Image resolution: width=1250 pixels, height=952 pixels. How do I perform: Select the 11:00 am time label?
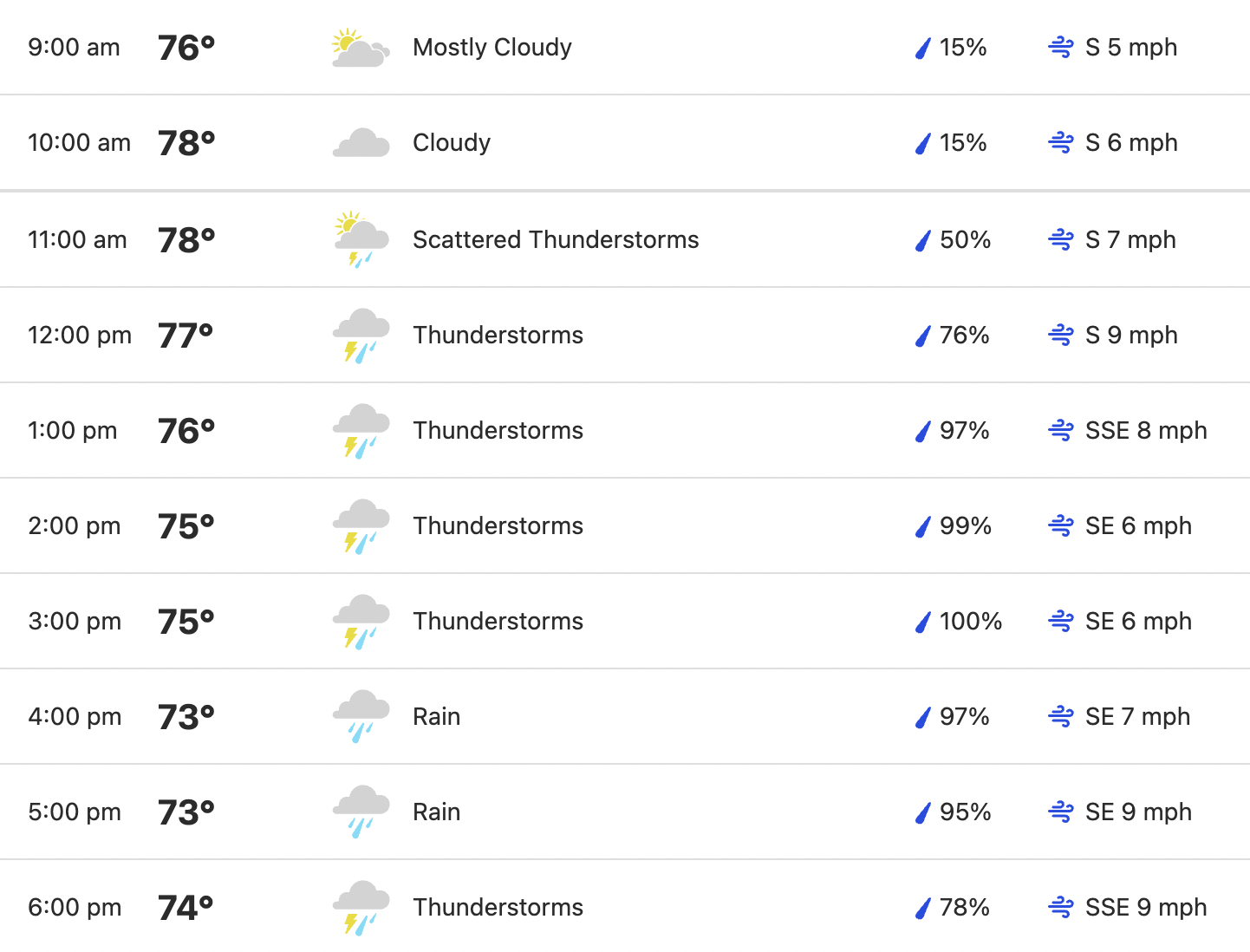click(x=77, y=240)
